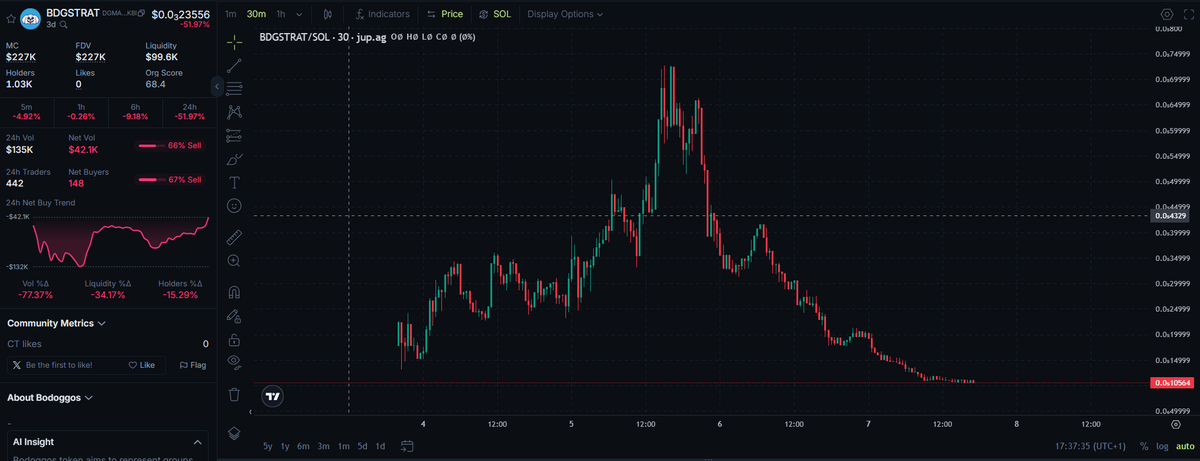Set chart range to 1m at bottom
1200x461 pixels.
pyautogui.click(x=343, y=446)
